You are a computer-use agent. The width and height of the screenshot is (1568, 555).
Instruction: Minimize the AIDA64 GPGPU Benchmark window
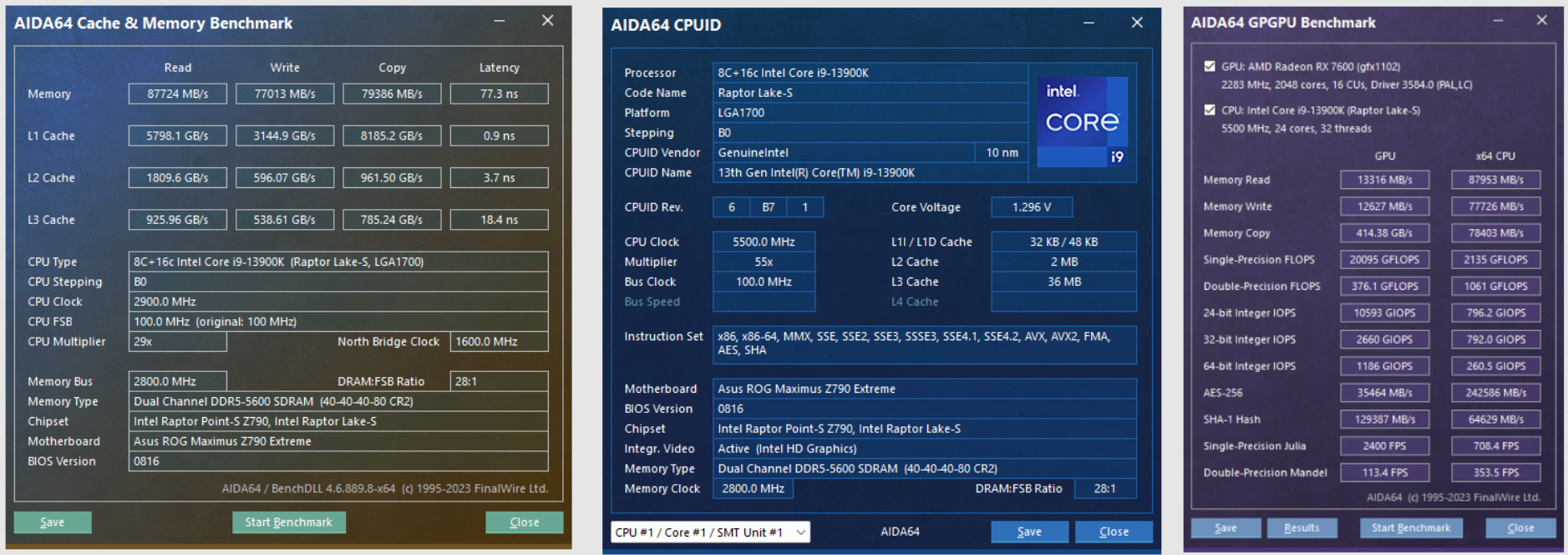[1497, 21]
